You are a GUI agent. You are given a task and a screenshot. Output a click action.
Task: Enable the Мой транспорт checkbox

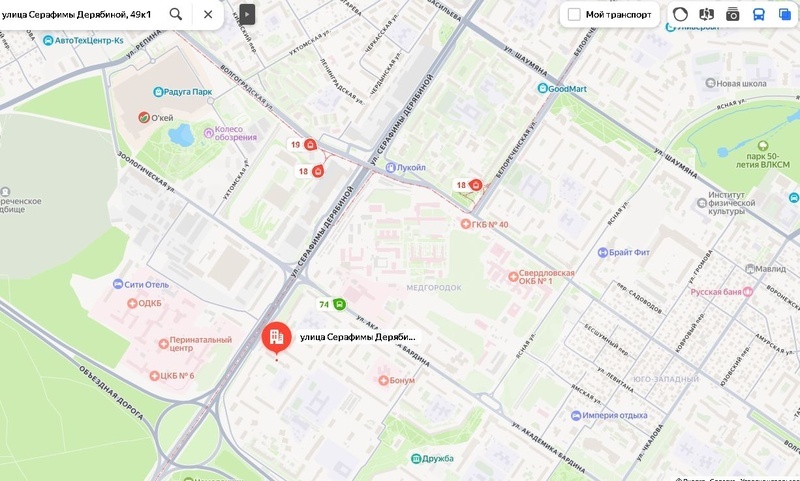[x=574, y=14]
